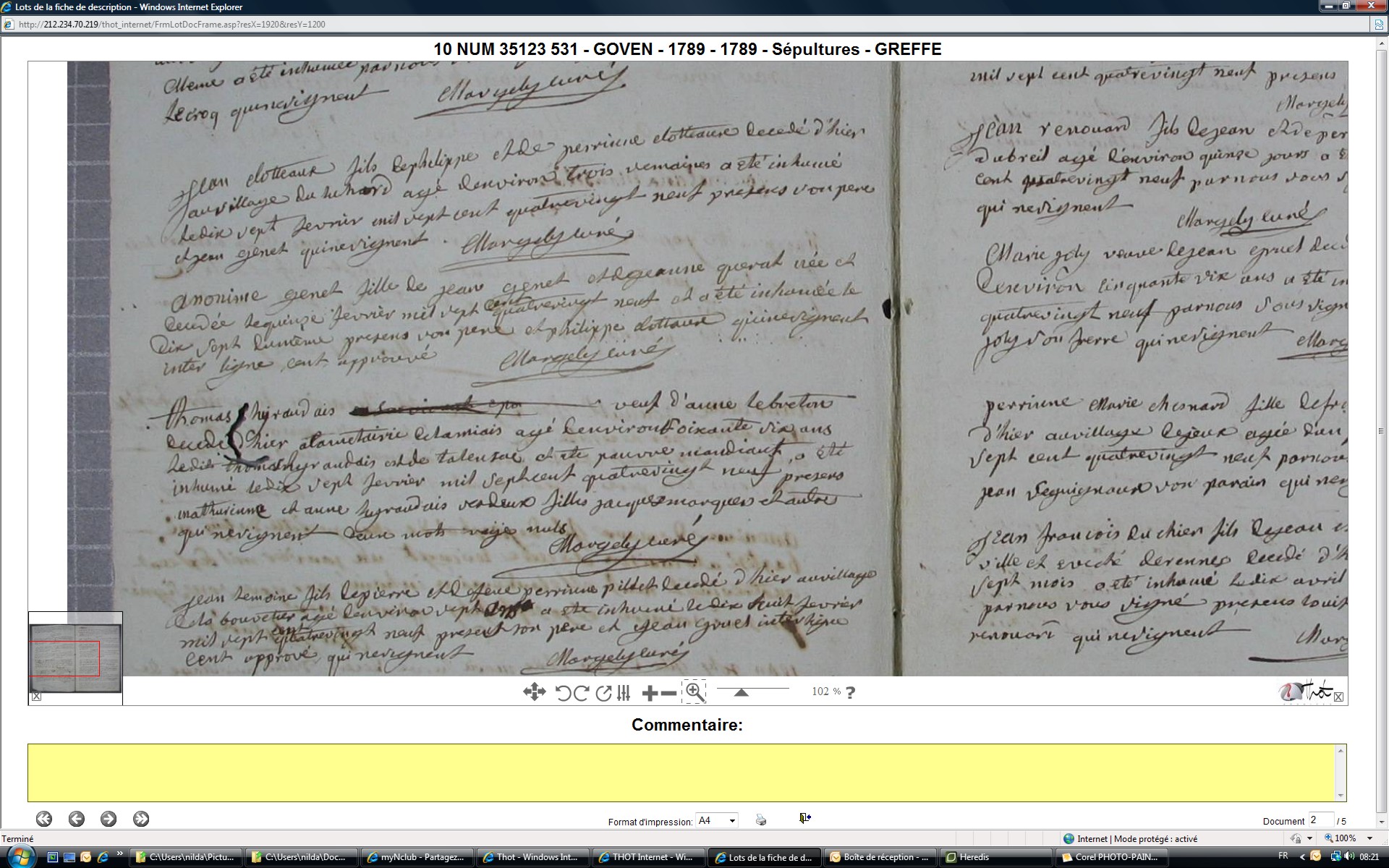Zoom out with the minus icon
This screenshot has width=1389, height=868.
click(669, 693)
